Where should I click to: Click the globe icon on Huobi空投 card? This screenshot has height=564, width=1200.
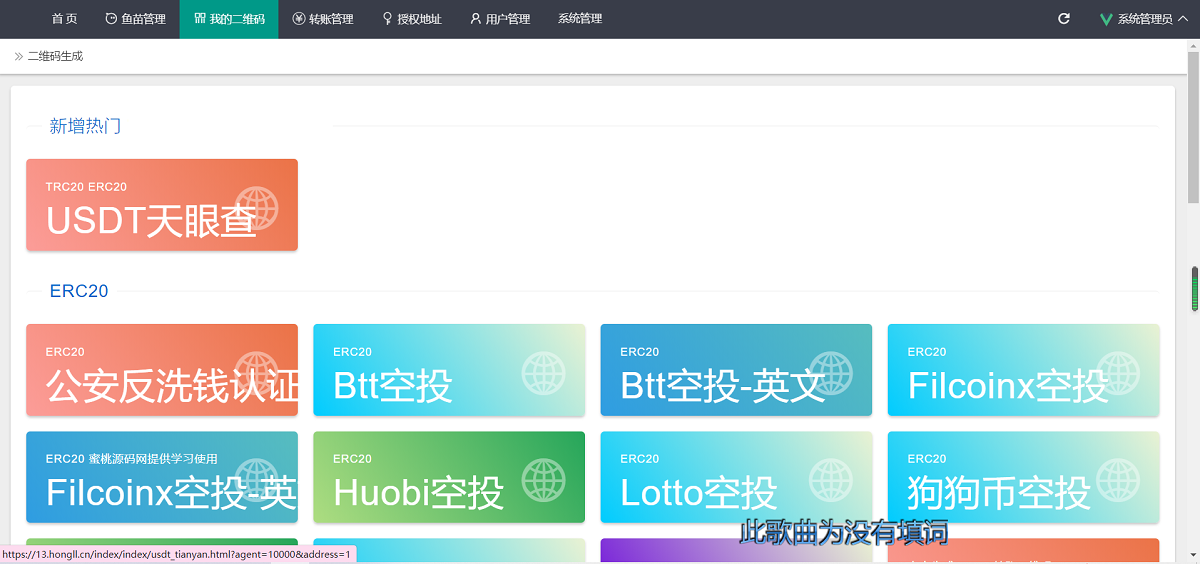543,480
